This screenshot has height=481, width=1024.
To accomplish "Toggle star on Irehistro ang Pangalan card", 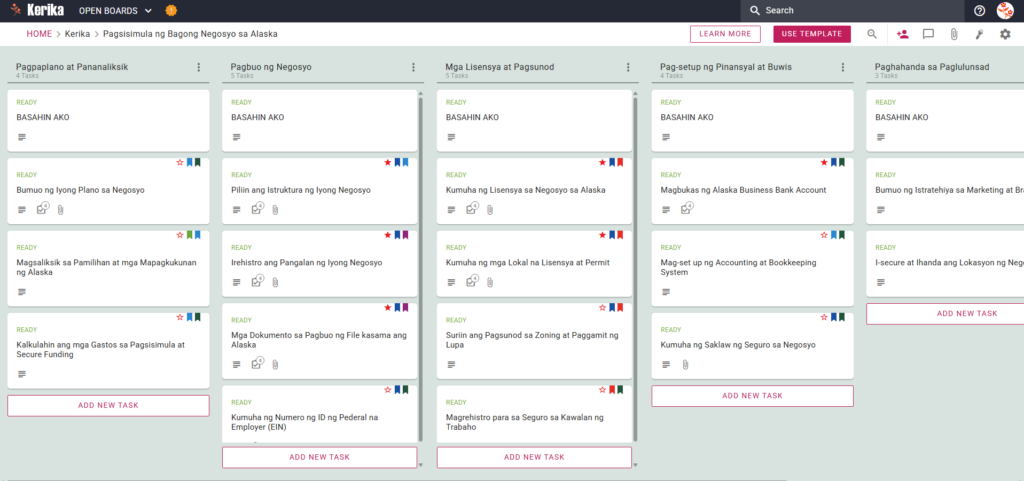I will tap(388, 234).
